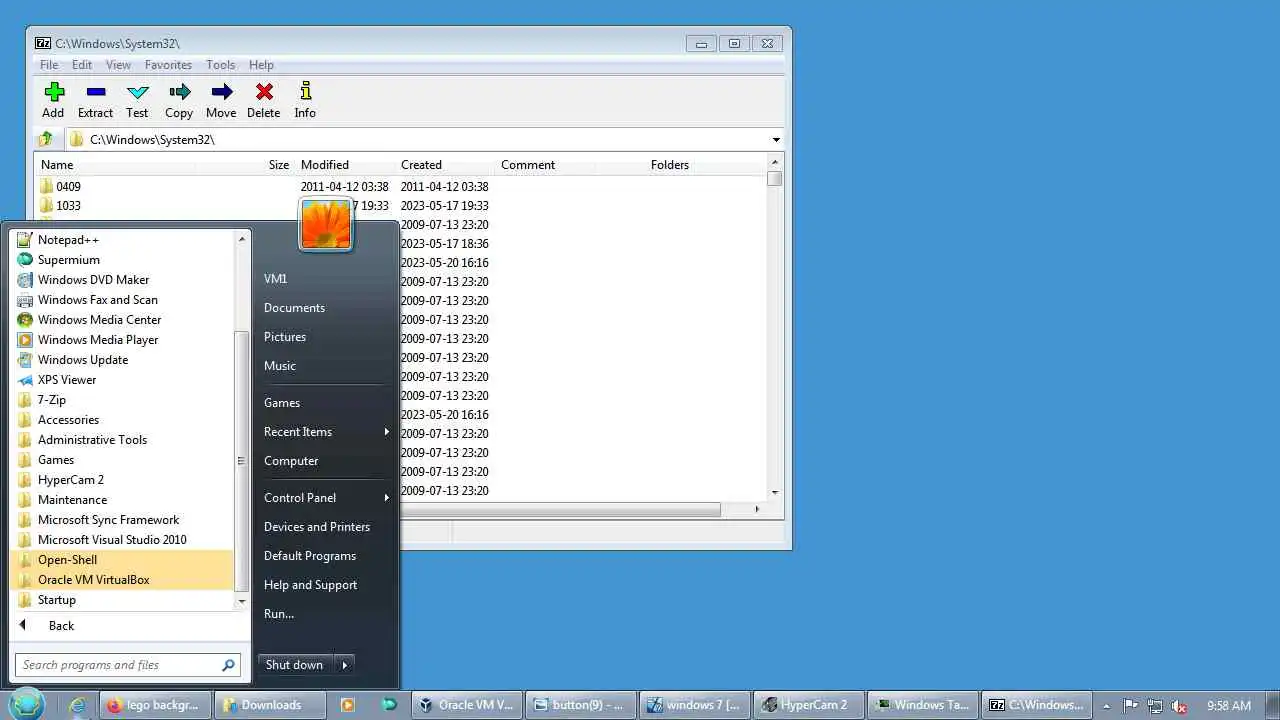Go up one folder level in 7-Zip
This screenshot has width=1280, height=720.
(45, 140)
